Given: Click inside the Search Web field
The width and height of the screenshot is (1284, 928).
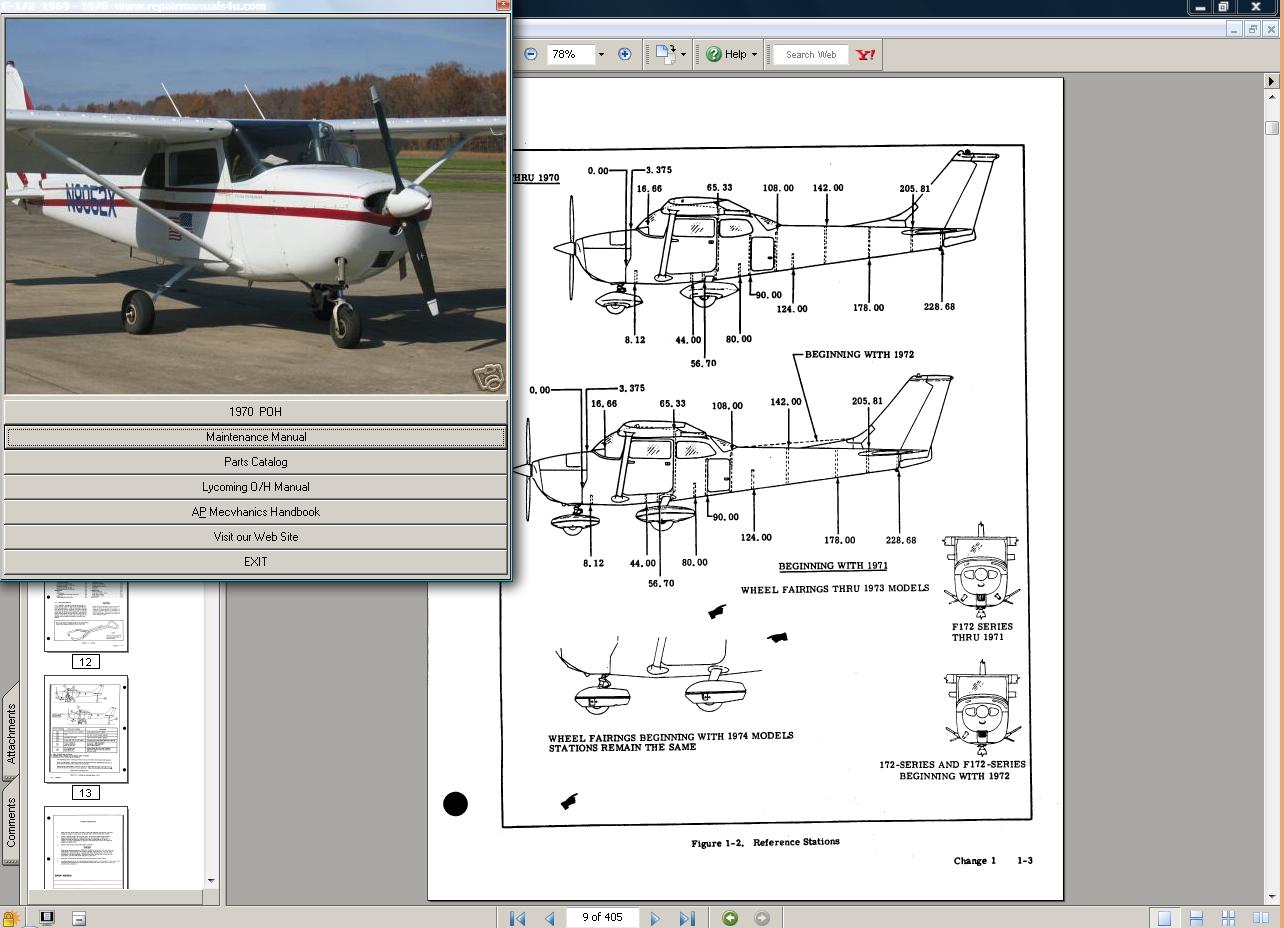Looking at the screenshot, I should (810, 54).
